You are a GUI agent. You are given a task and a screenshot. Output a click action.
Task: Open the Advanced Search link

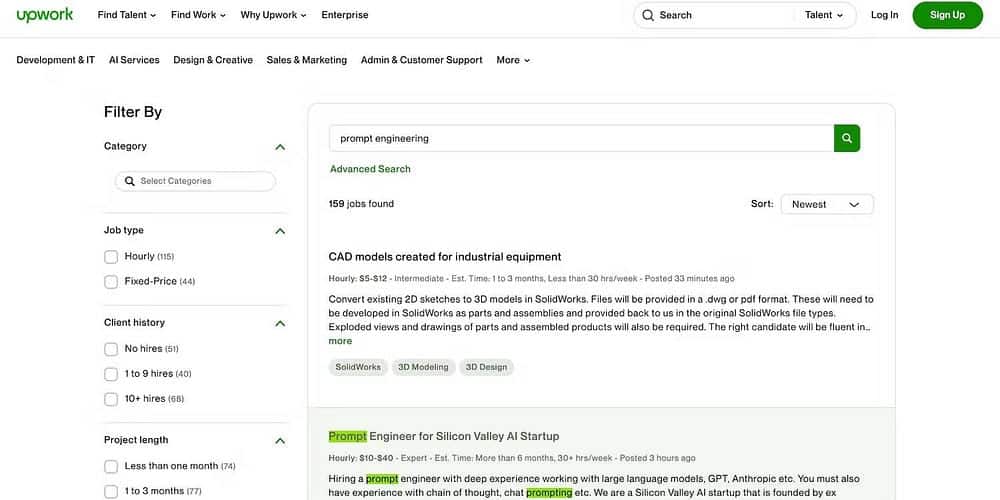pos(370,169)
